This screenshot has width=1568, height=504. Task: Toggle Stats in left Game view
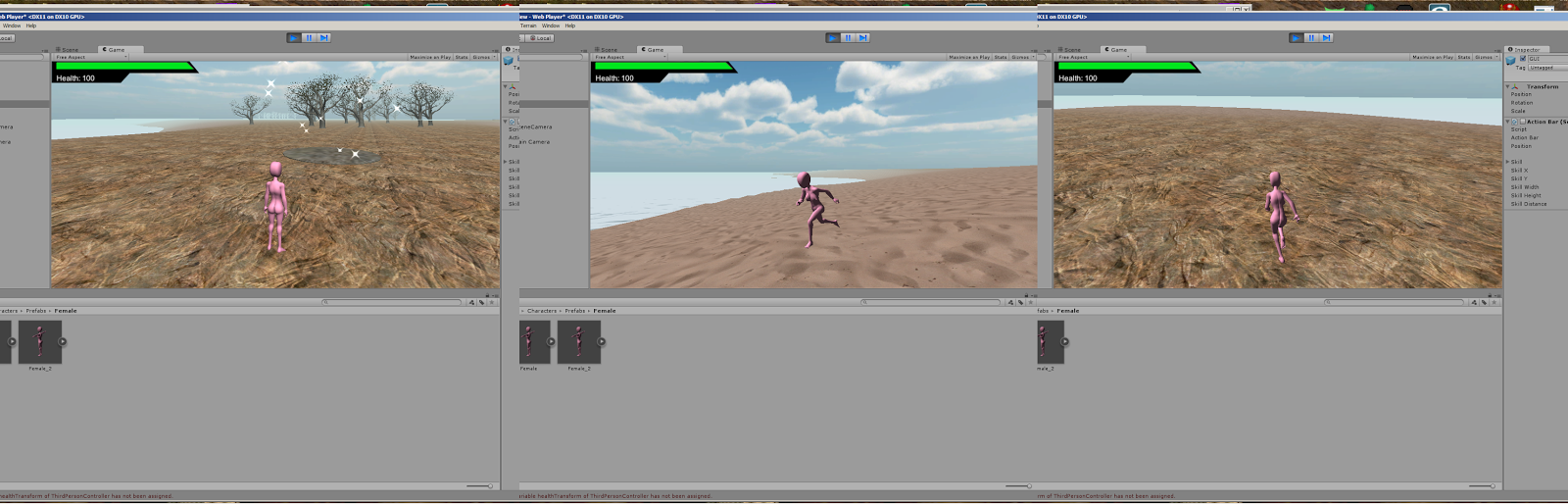(x=462, y=58)
